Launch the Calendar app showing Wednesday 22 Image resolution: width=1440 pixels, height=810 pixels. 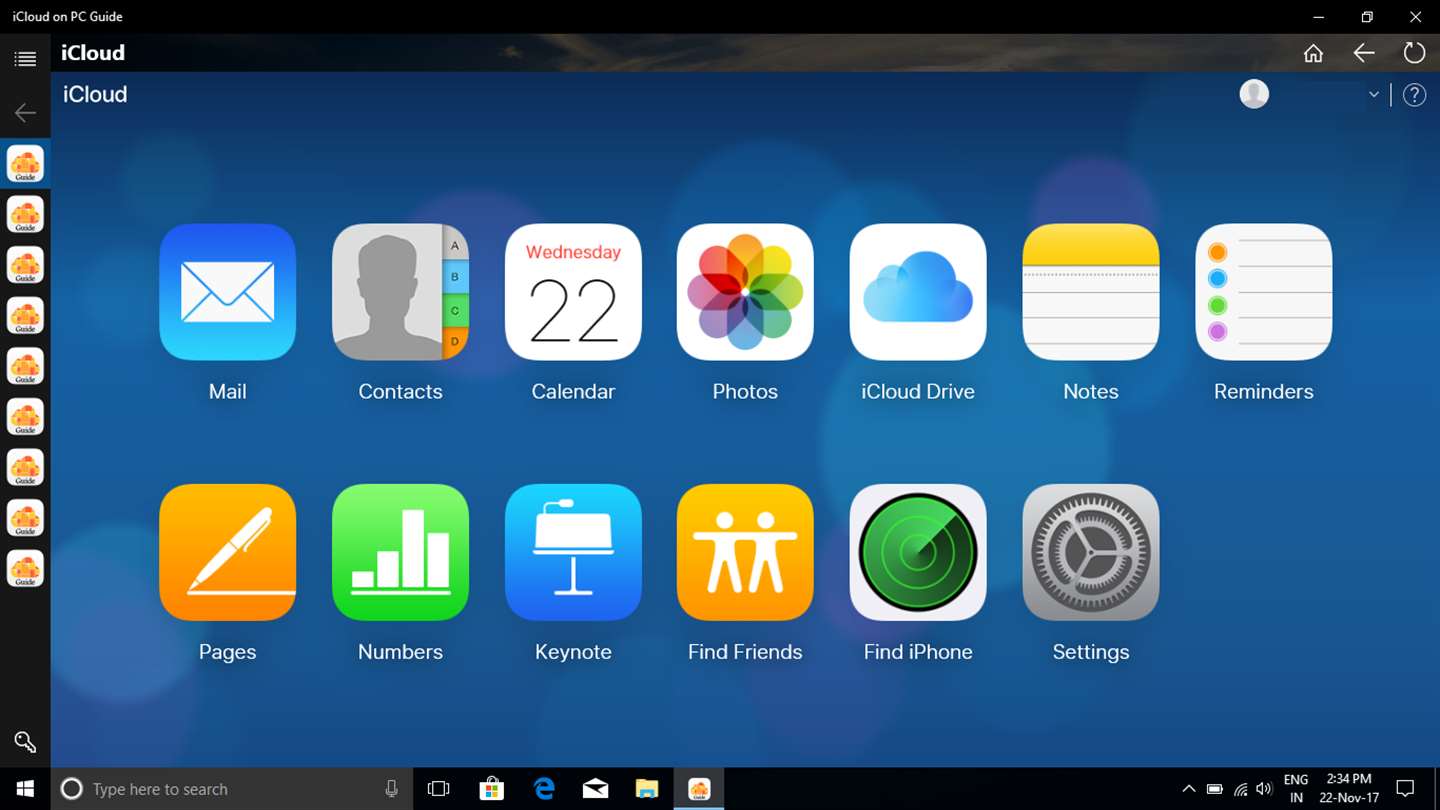[573, 292]
